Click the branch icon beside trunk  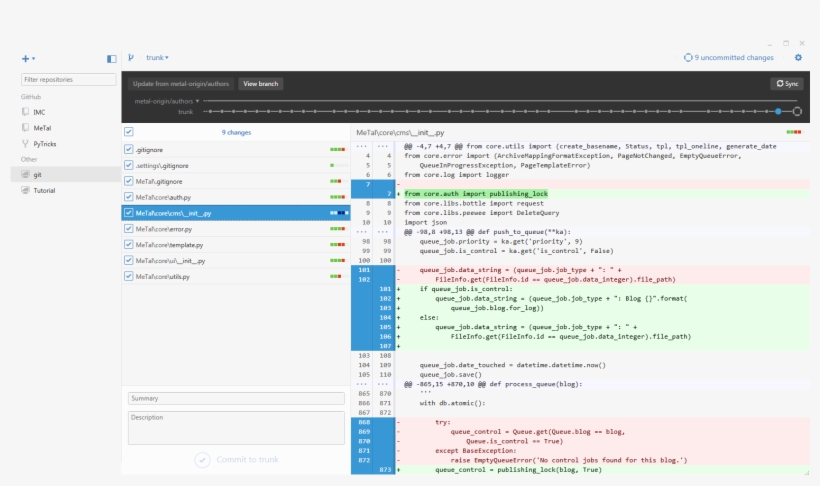click(131, 58)
